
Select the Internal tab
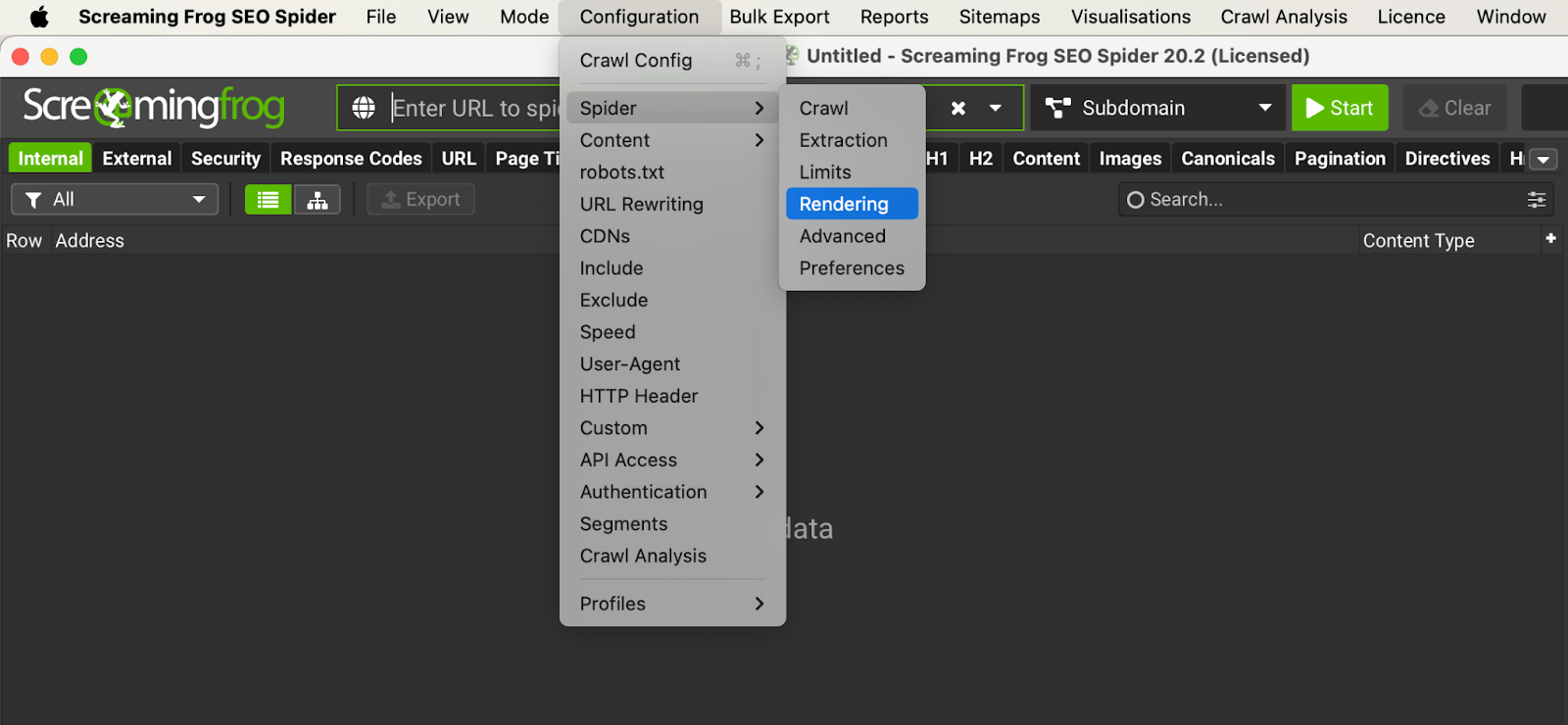pos(50,159)
